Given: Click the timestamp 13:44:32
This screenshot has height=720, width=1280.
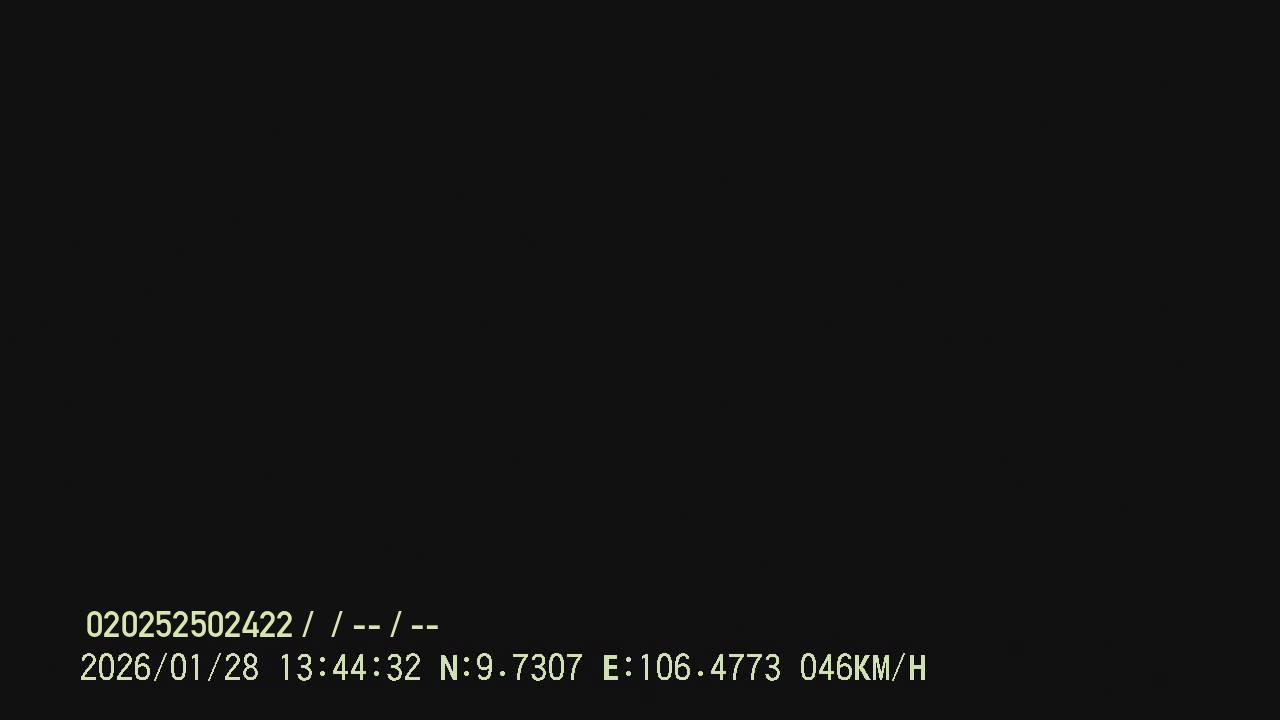Looking at the screenshot, I should [349, 668].
